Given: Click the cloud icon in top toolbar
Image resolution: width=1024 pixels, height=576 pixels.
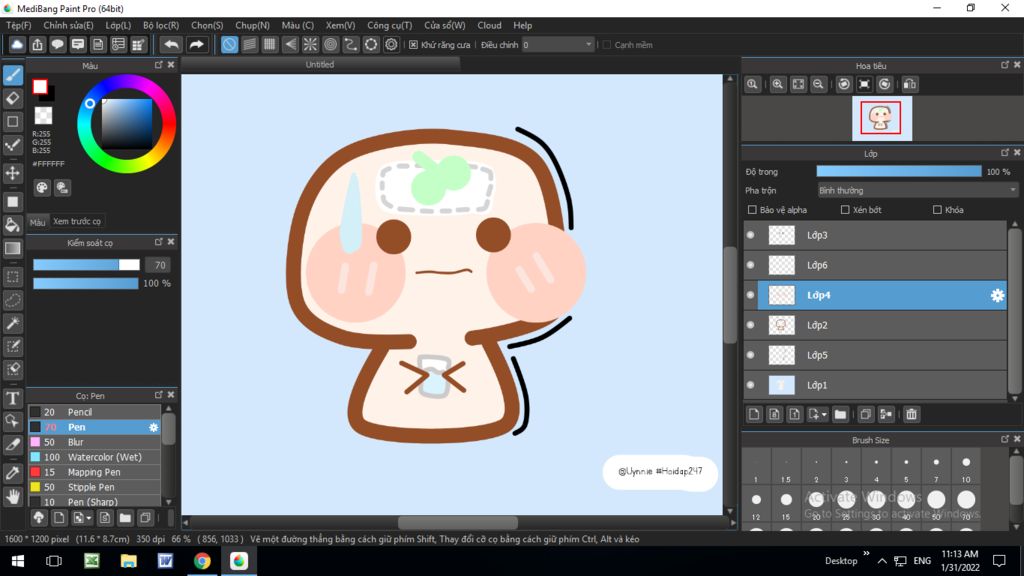Looking at the screenshot, I should pos(17,44).
